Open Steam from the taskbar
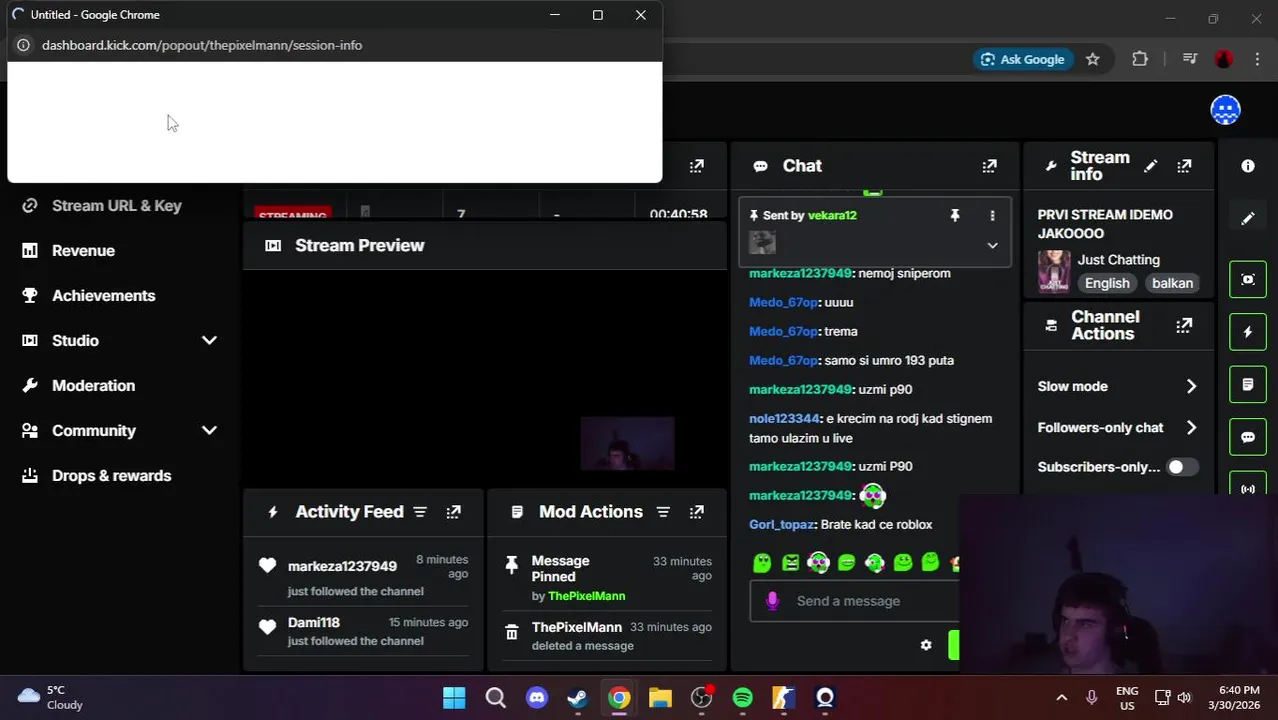 pos(578,697)
